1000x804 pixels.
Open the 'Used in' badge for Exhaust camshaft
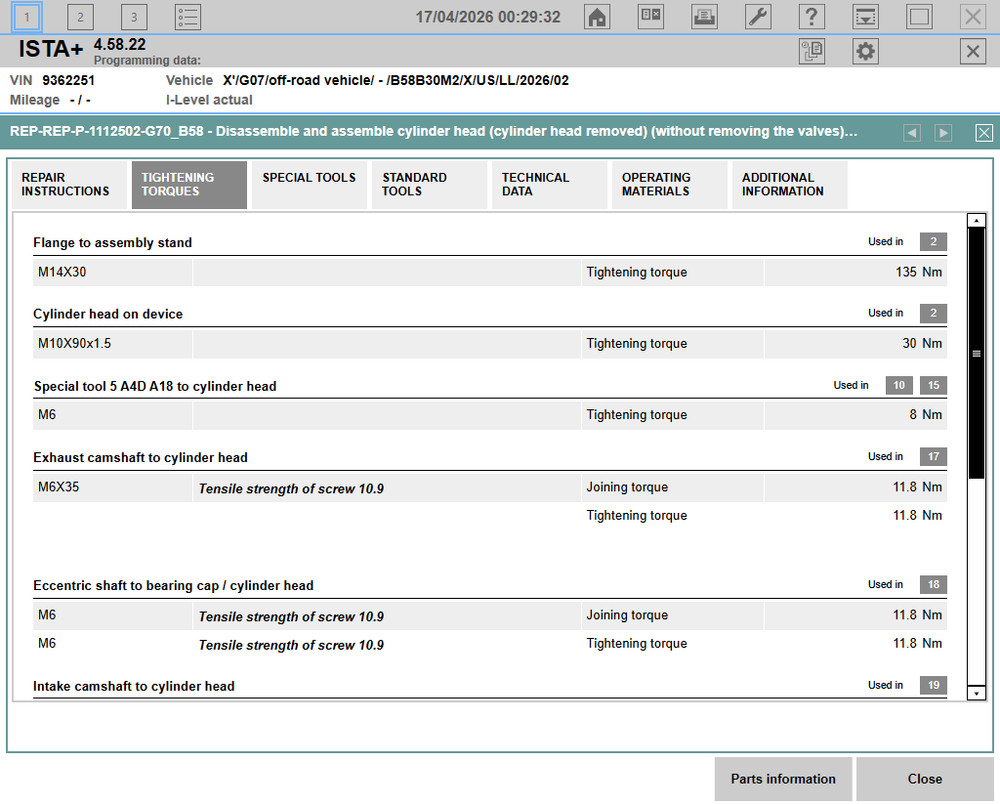click(x=932, y=456)
